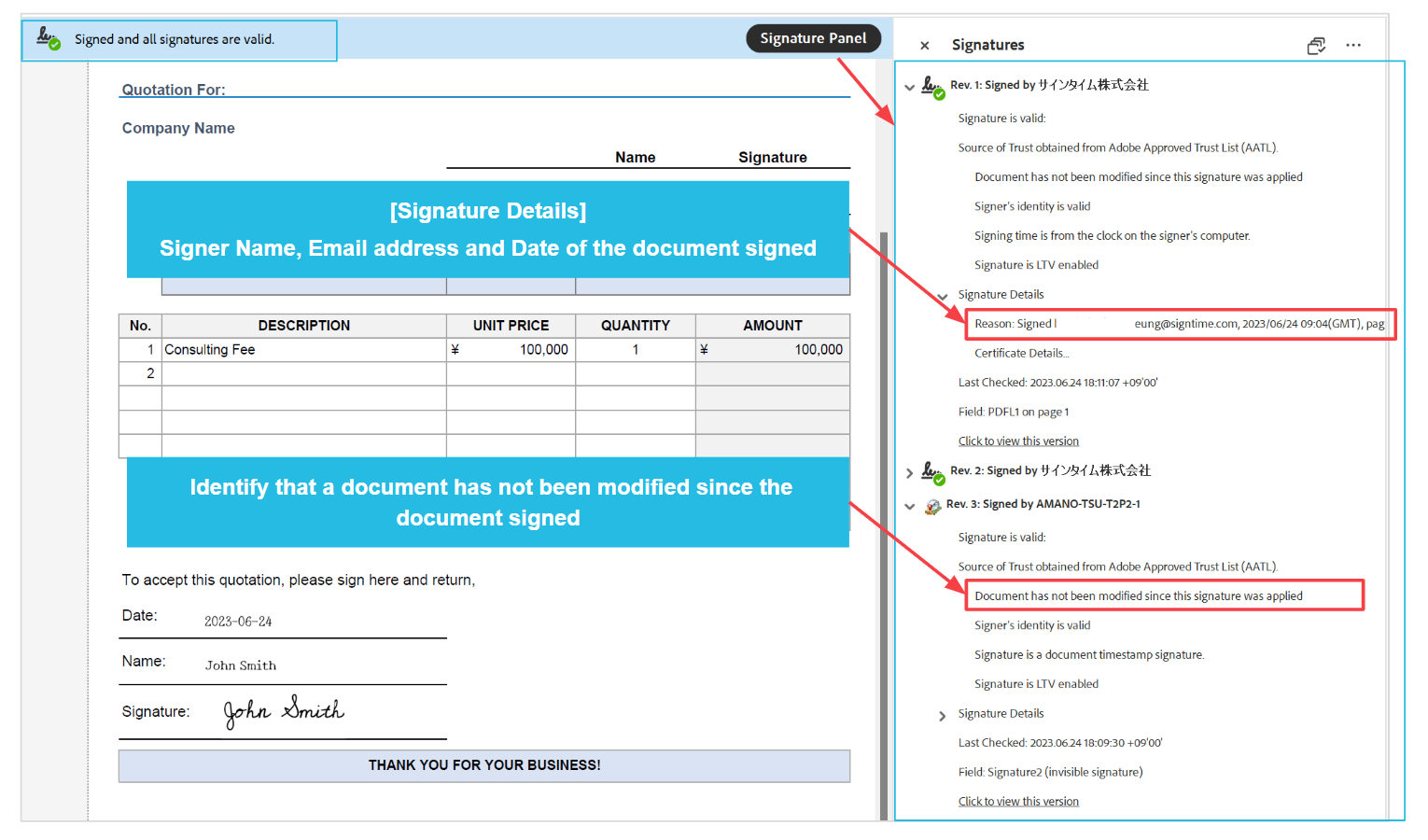Click to view this version under Rev. 1
The height and width of the screenshot is (840, 1428).
pos(1018,441)
